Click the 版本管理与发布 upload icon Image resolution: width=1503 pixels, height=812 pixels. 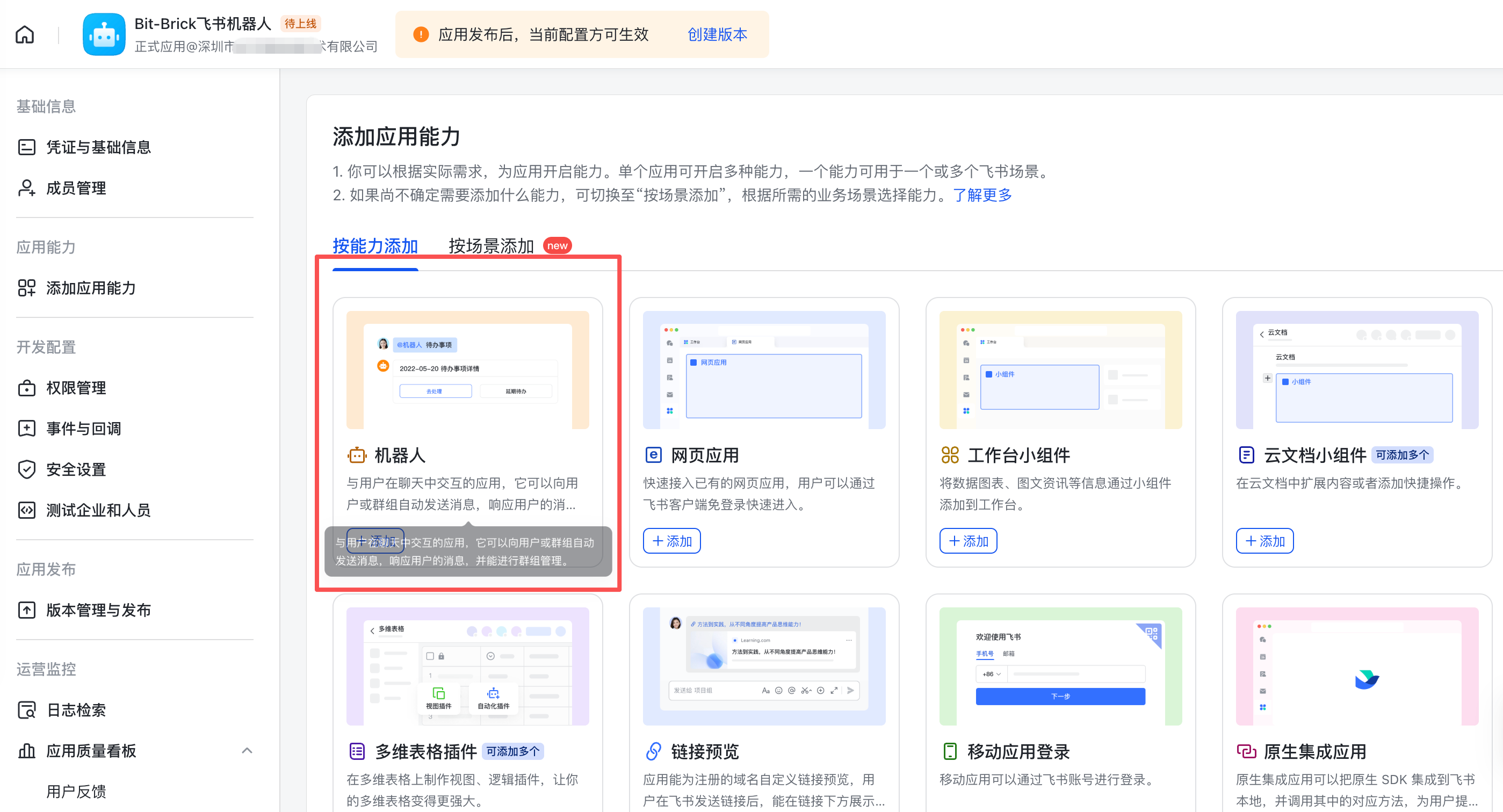click(x=27, y=610)
